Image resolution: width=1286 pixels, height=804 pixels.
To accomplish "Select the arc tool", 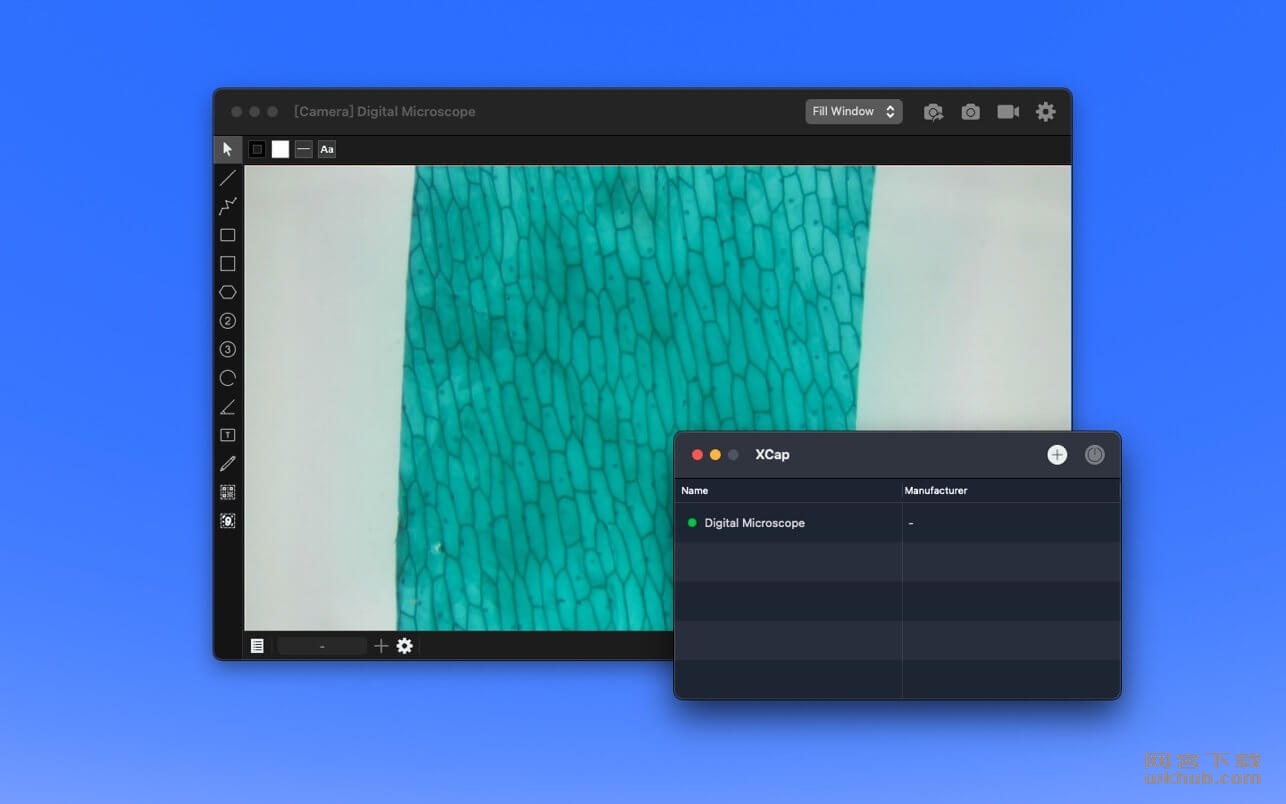I will click(228, 378).
